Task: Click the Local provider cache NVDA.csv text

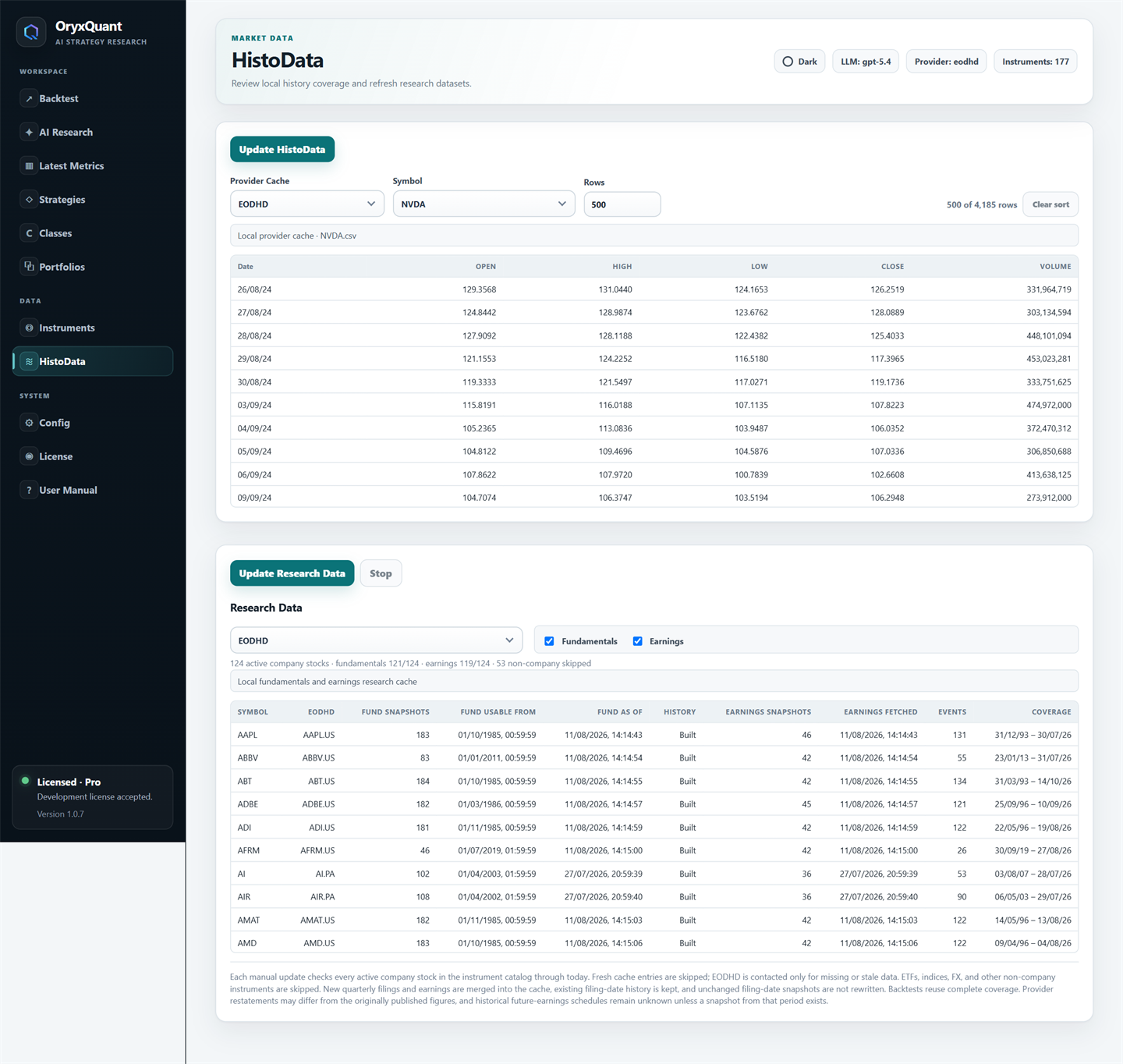Action: tap(297, 236)
